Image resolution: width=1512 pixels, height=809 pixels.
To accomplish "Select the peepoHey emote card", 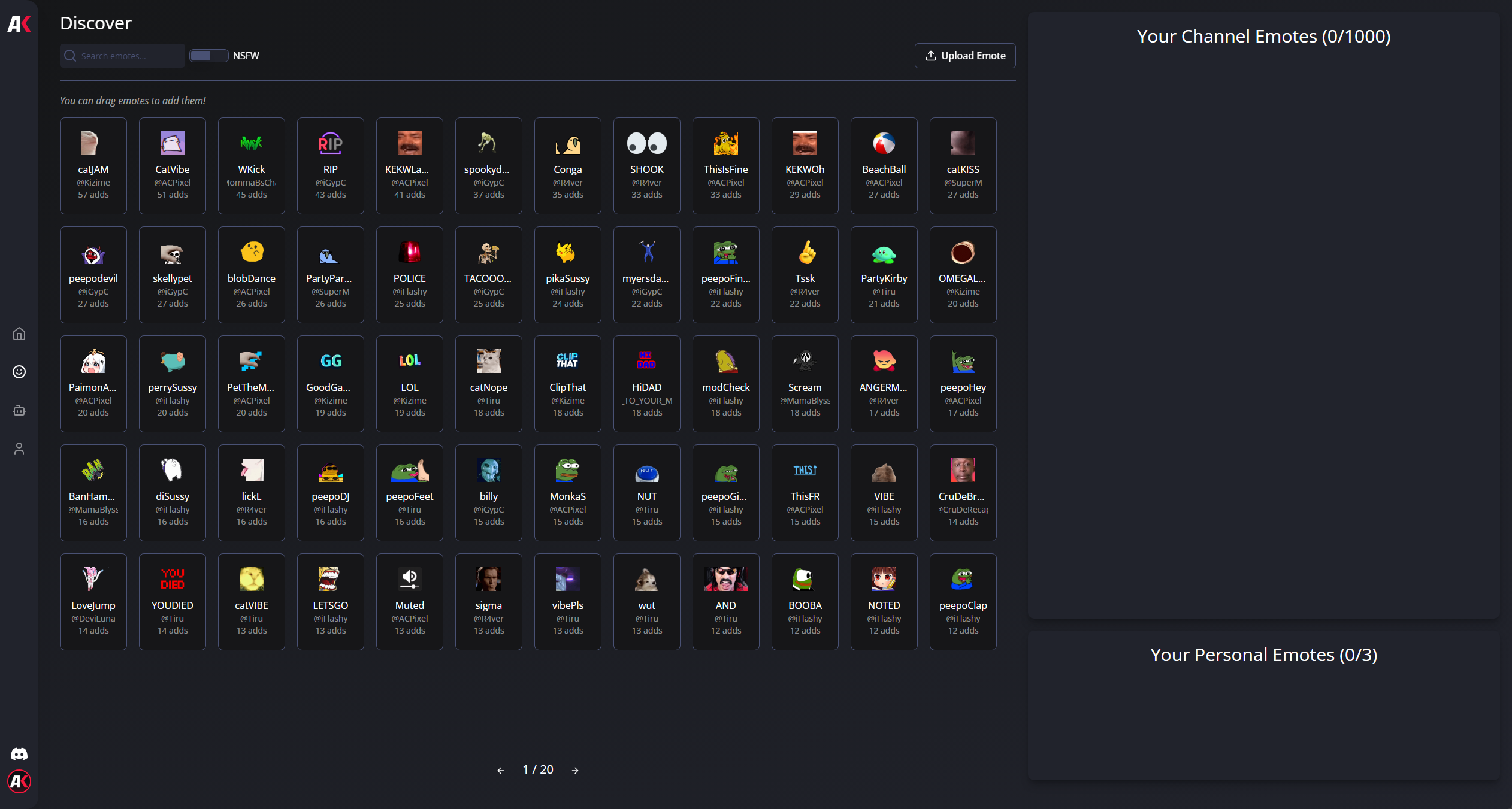I will (963, 384).
